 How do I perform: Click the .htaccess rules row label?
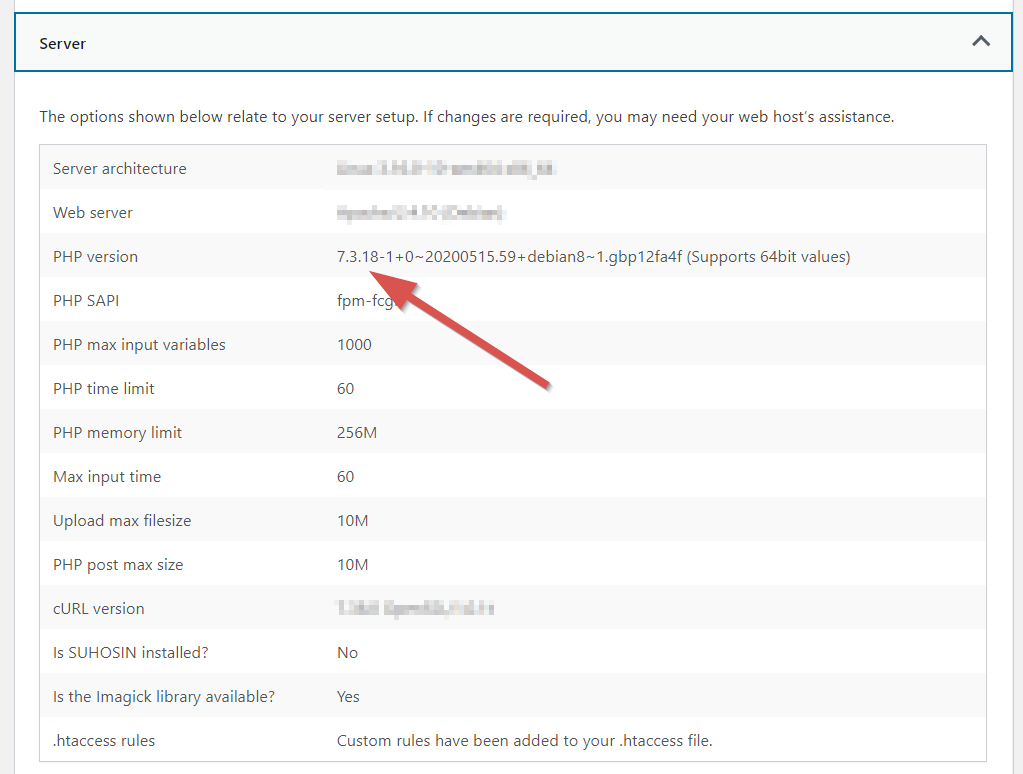(x=104, y=740)
